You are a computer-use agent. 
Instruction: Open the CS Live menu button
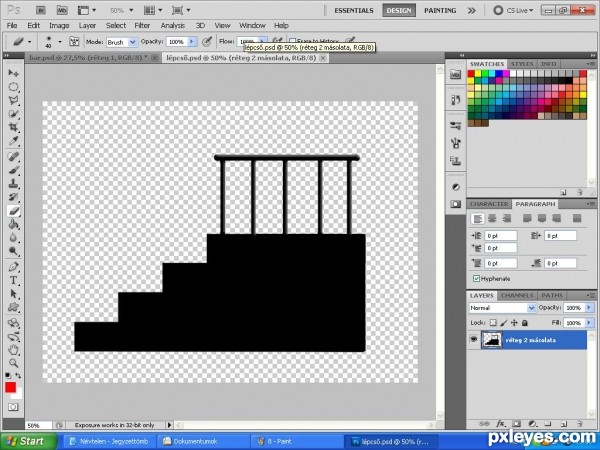point(513,11)
